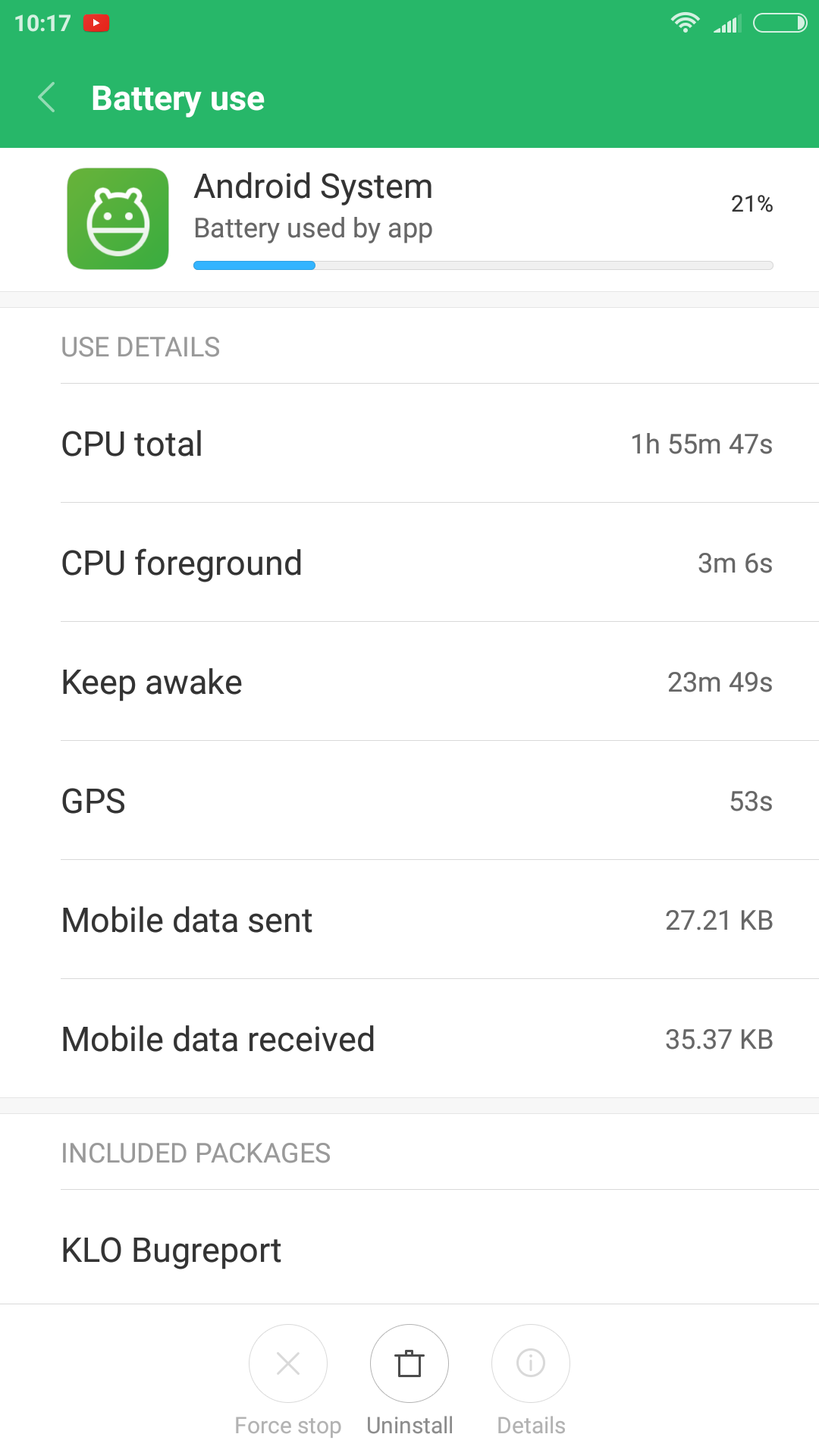Tap the Uninstall trash icon
819x1456 pixels.
coord(409,1363)
